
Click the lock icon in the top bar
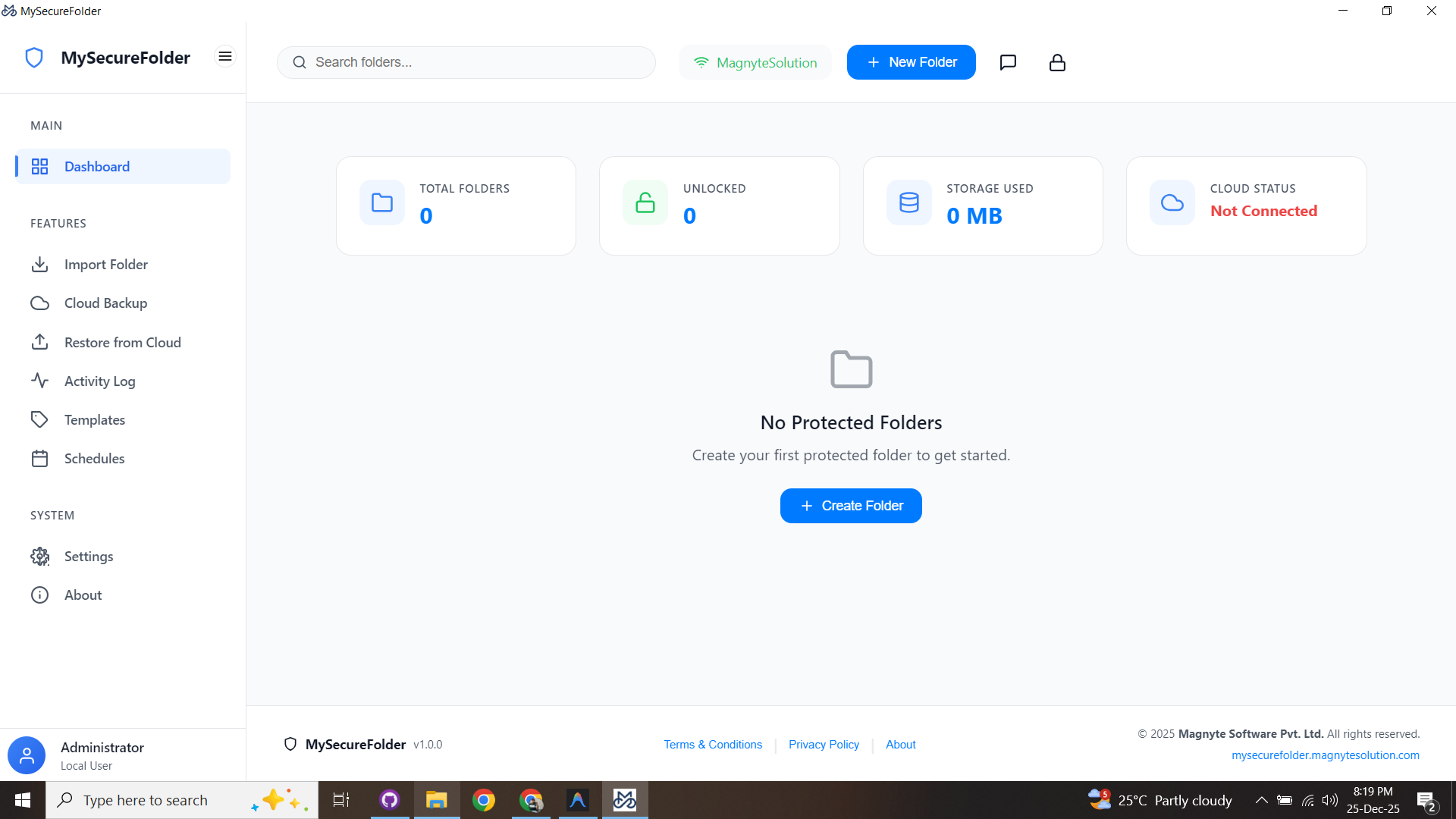(x=1056, y=62)
